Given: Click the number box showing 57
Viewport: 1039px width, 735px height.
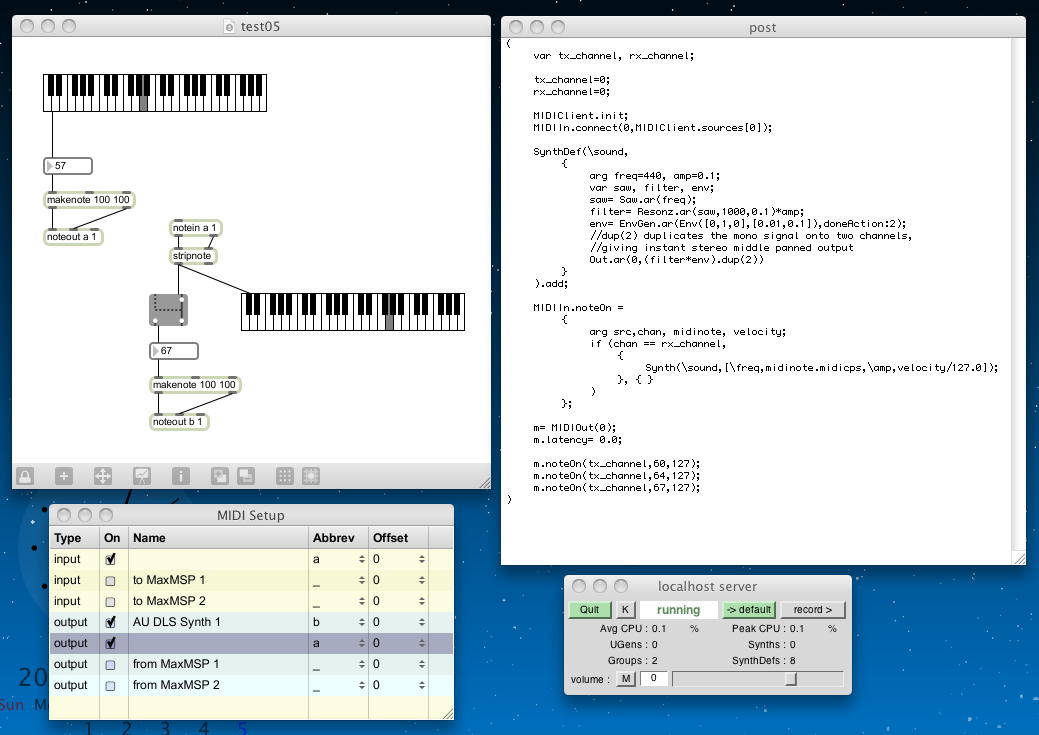Looking at the screenshot, I should [x=68, y=166].
